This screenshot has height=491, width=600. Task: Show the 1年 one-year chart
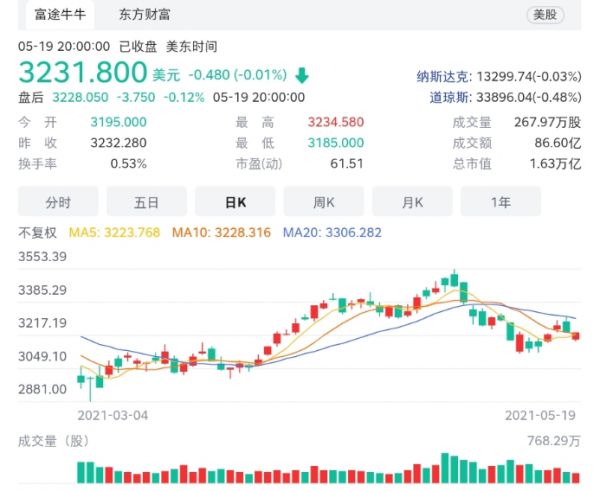tap(500, 202)
